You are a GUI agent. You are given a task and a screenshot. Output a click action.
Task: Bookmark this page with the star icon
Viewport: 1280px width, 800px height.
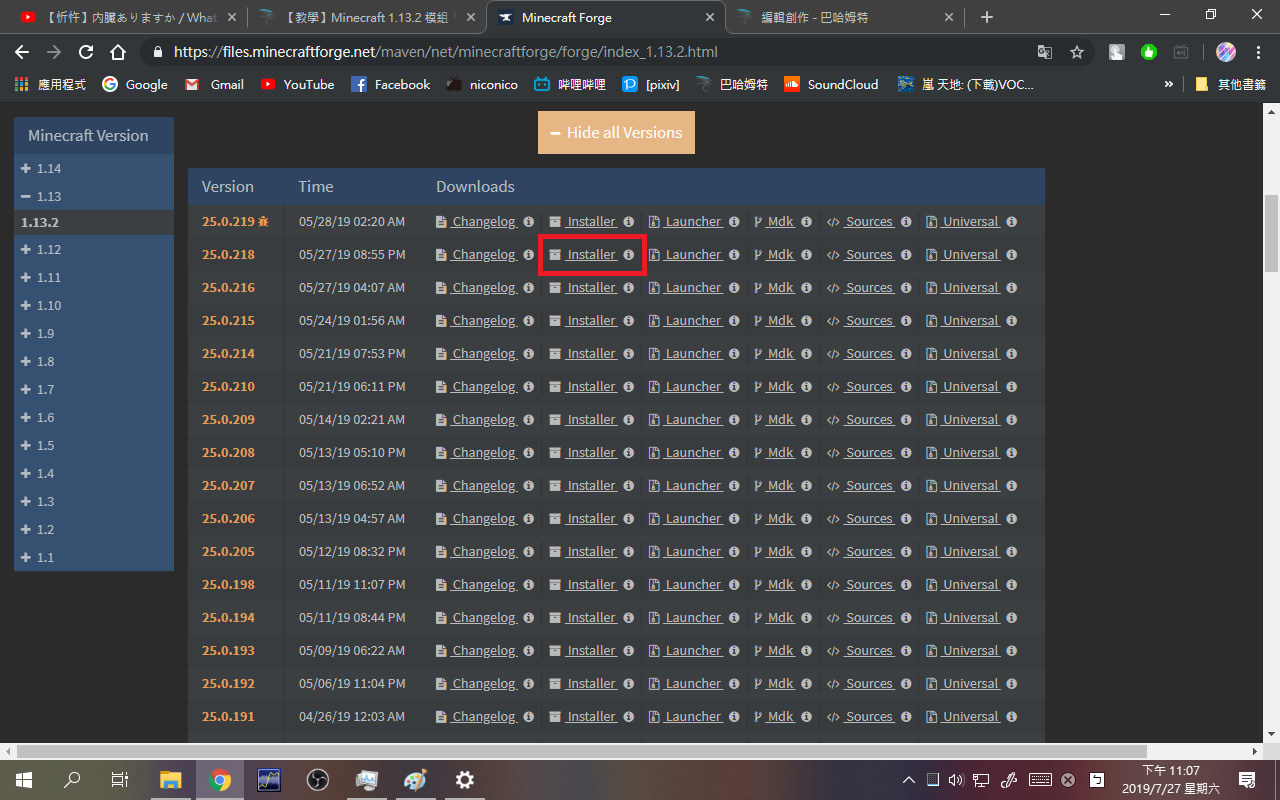(1077, 52)
